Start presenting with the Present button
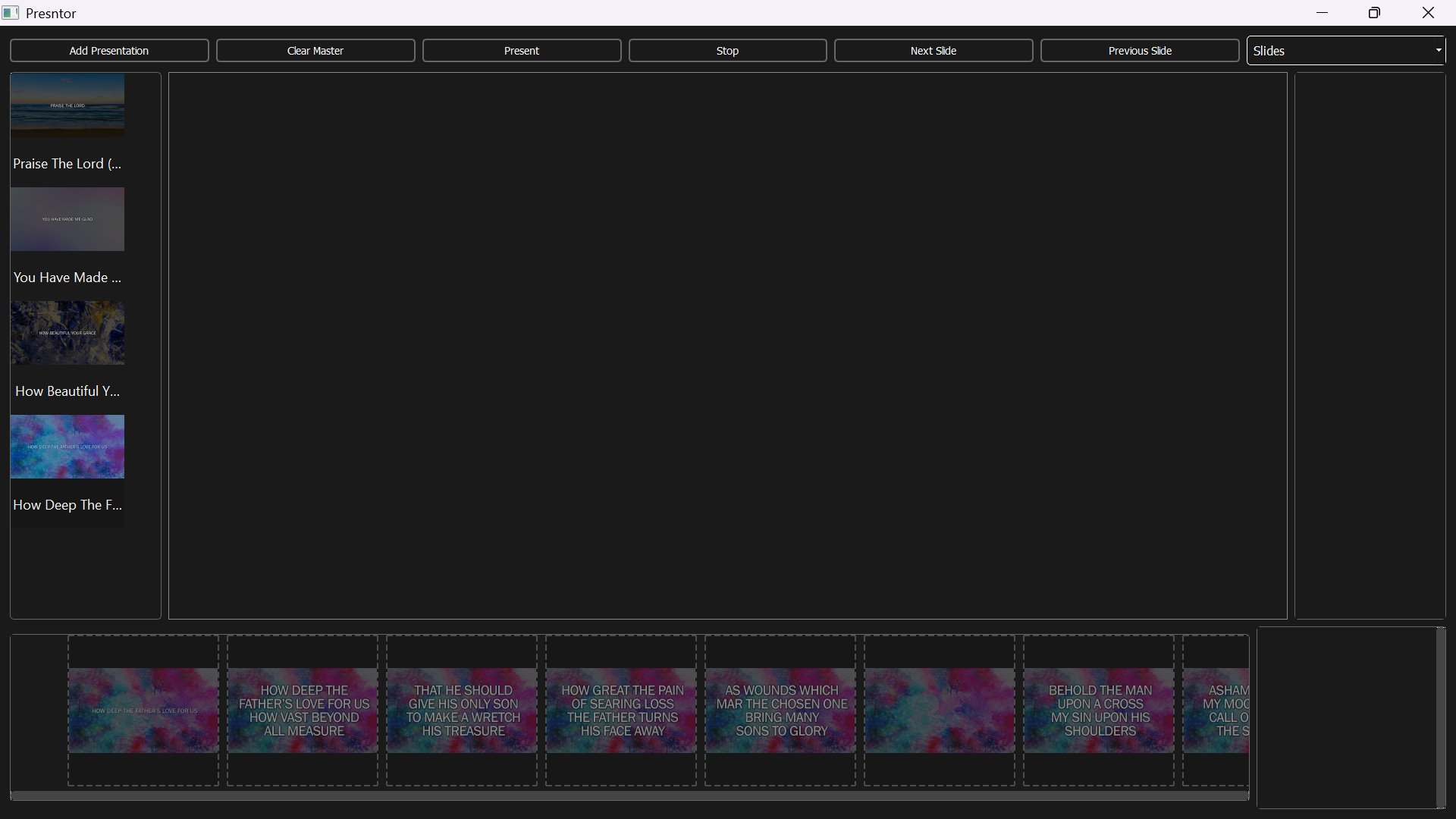The height and width of the screenshot is (819, 1456). coord(521,50)
